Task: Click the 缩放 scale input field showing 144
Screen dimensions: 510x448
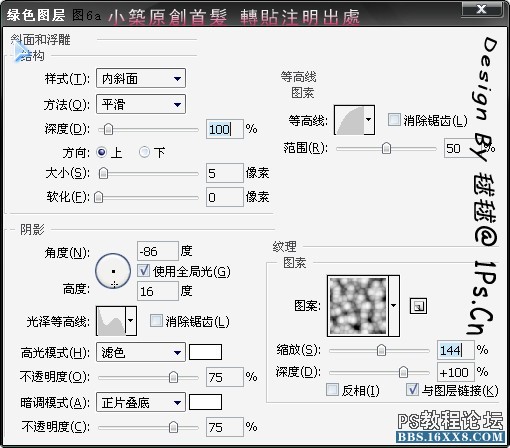Action: (455, 350)
